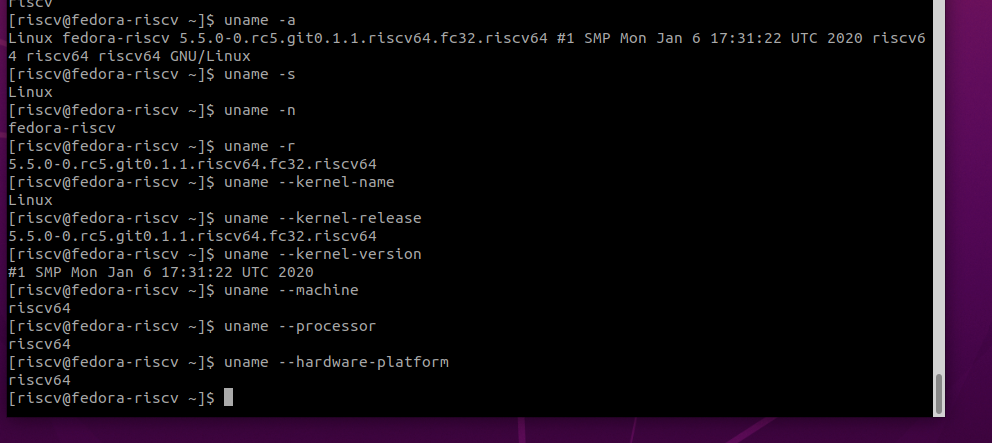This screenshot has width=992, height=443.
Task: Click the 'uname --hardware-platform' command
Action: click(336, 362)
